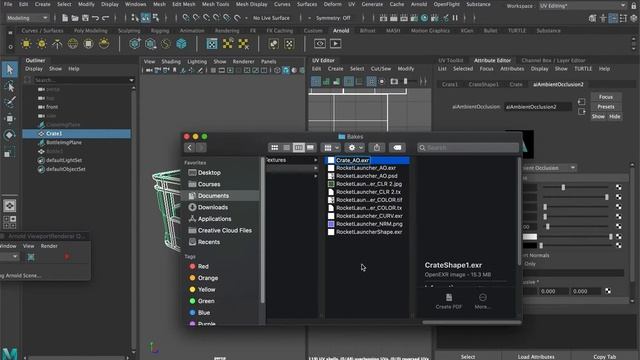Image resolution: width=640 pixels, height=360 pixels.
Task: Click the output connection icon below input icon
Action: (x=582, y=111)
